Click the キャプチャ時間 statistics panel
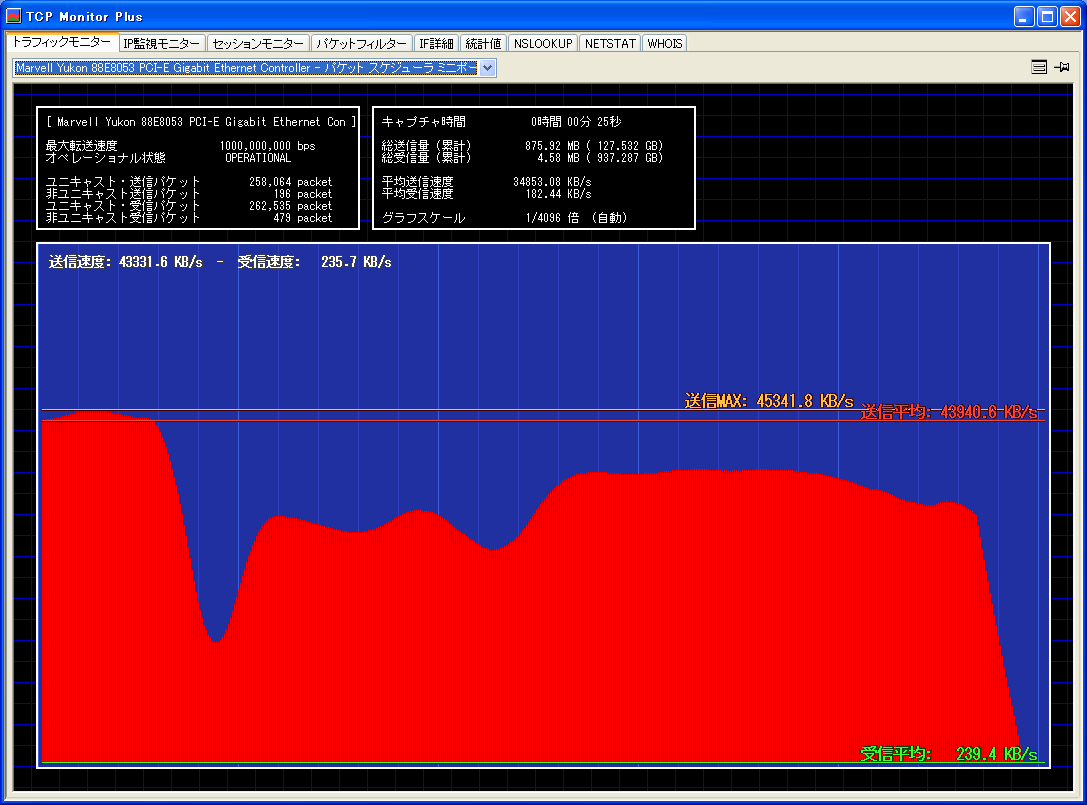1087x805 pixels. (533, 168)
